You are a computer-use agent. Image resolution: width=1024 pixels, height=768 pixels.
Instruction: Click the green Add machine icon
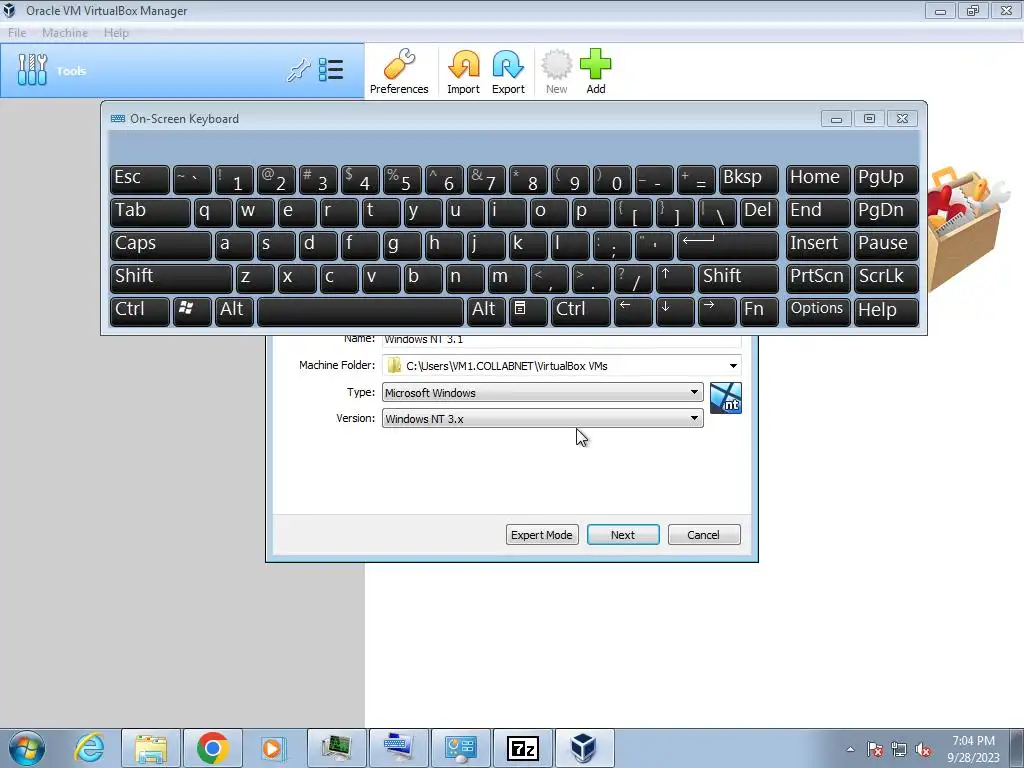(596, 72)
